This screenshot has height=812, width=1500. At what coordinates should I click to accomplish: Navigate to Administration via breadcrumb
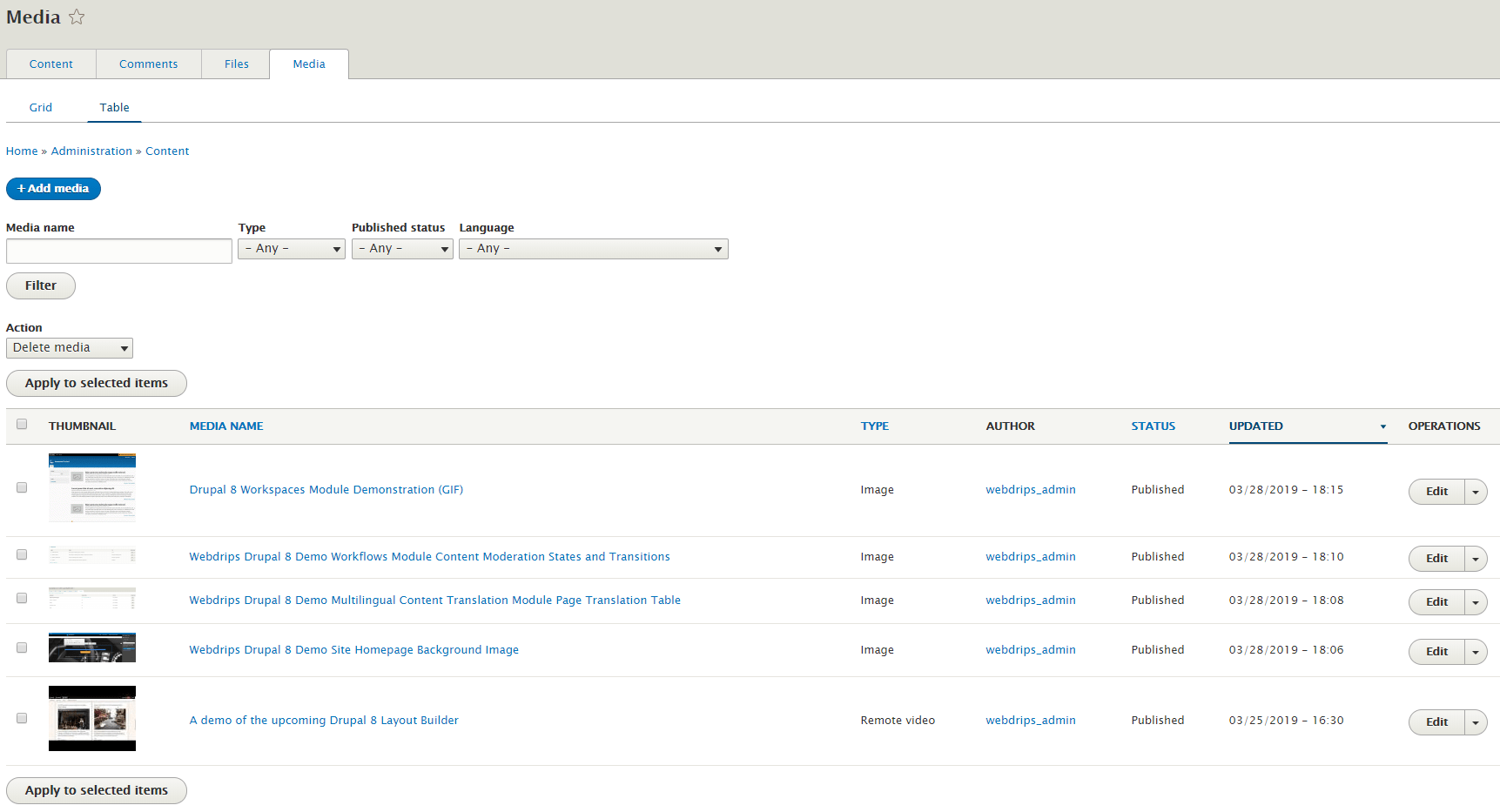tap(91, 151)
